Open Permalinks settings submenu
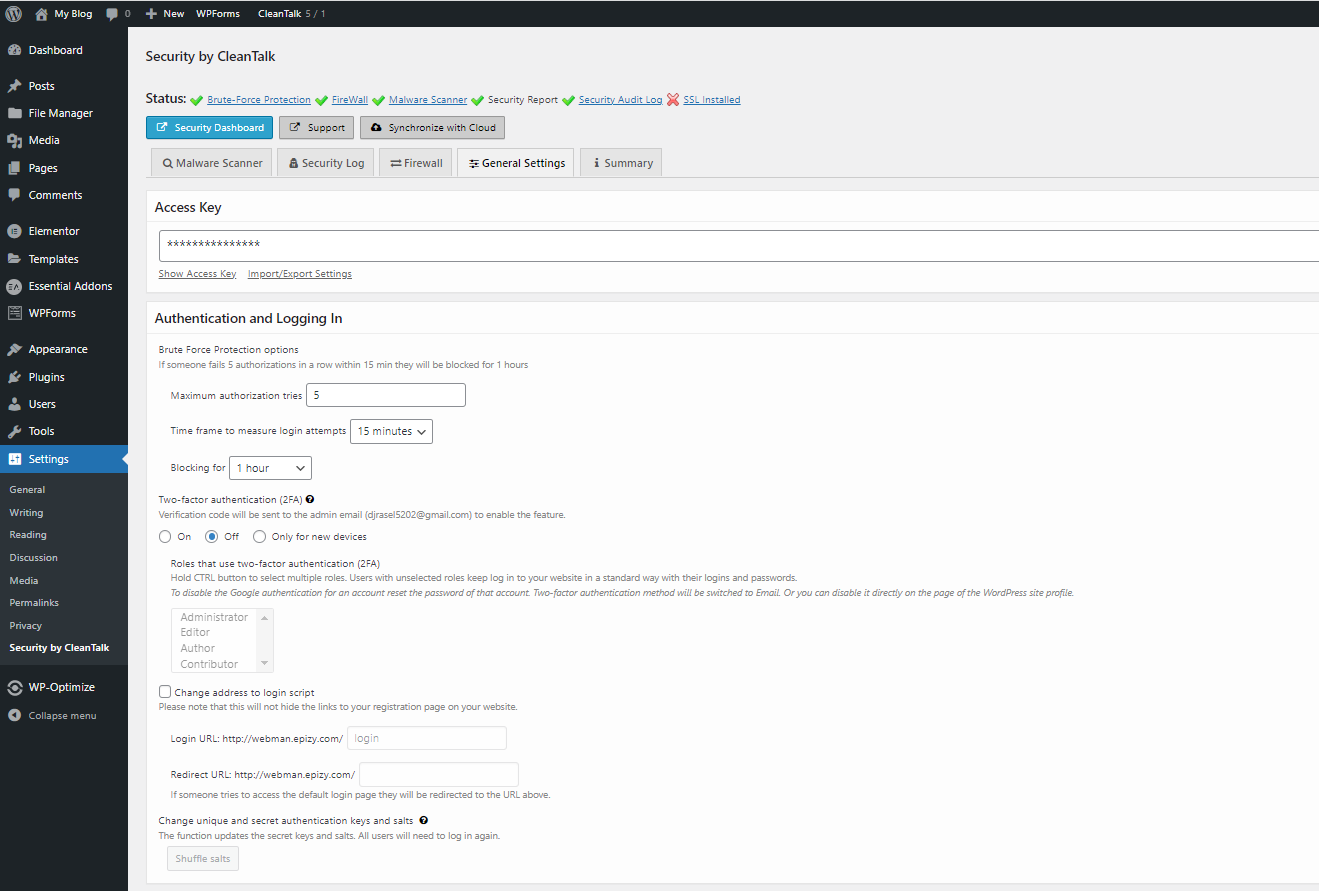Screen dimensions: 1319x891 [x=34, y=603]
